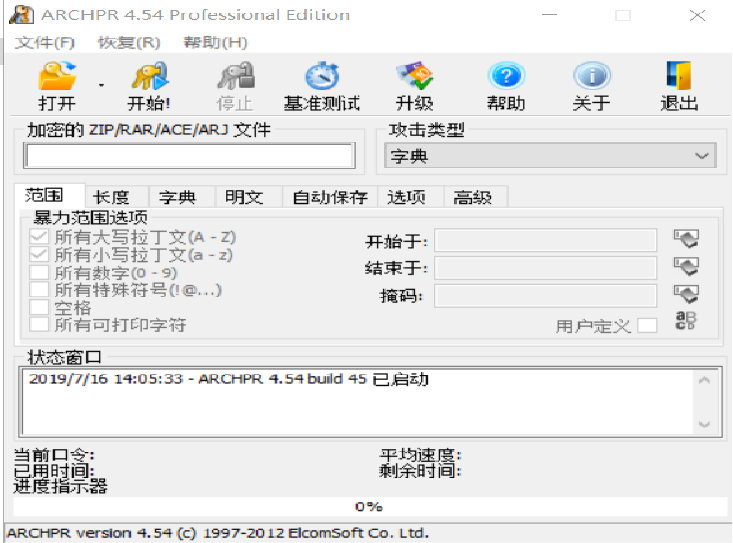Minimize the ARCHPR window
The height and width of the screenshot is (543, 733).
point(549,15)
